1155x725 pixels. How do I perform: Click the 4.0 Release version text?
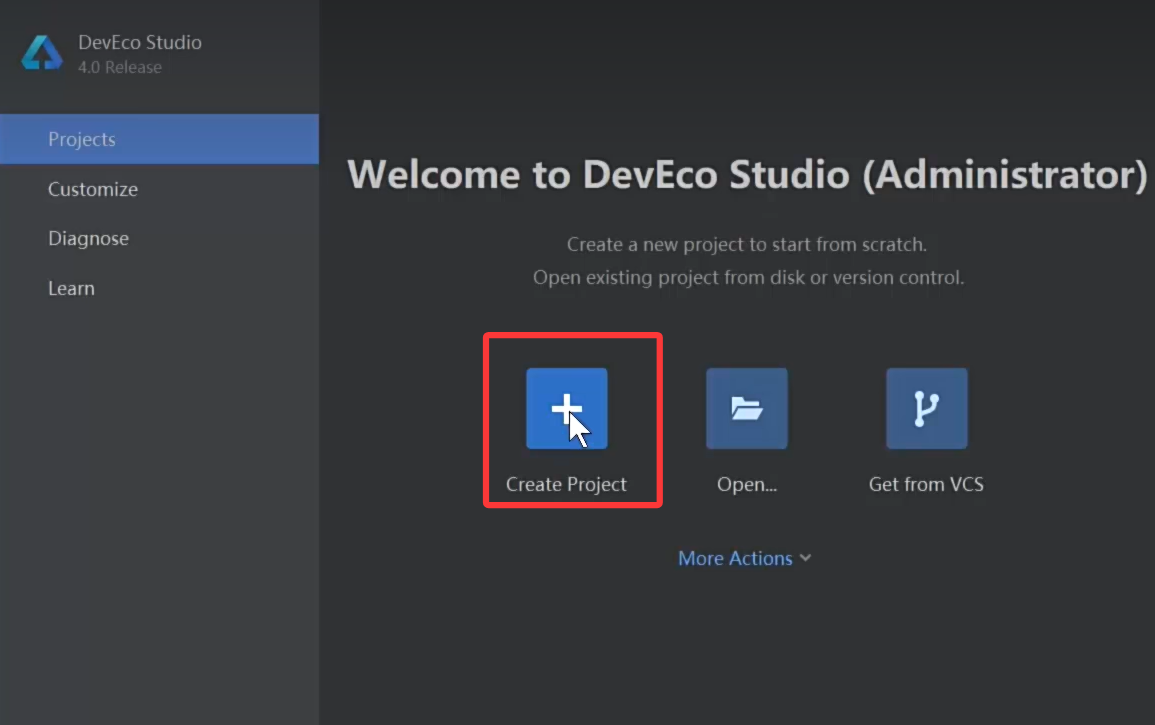tap(120, 67)
